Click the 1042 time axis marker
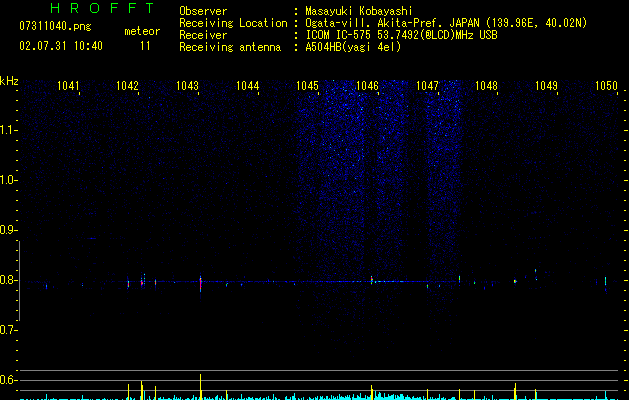The width and height of the screenshot is (629, 400). [x=127, y=86]
